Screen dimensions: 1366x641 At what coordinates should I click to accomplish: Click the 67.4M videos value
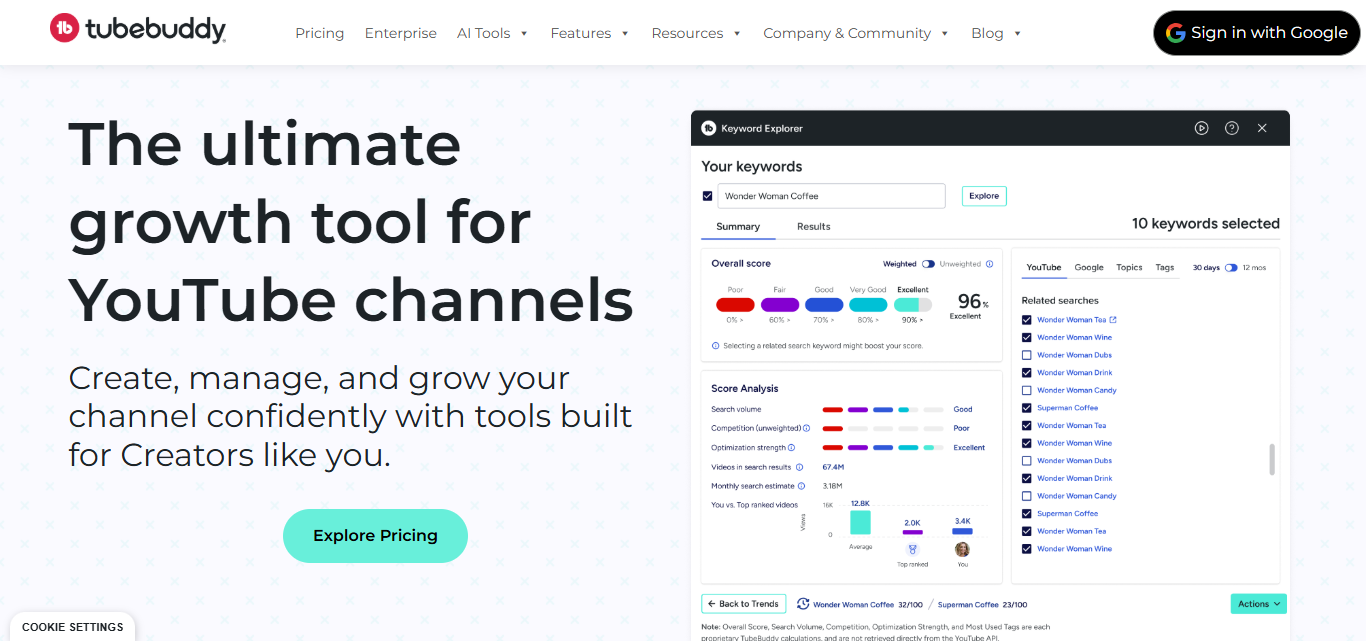coord(833,467)
